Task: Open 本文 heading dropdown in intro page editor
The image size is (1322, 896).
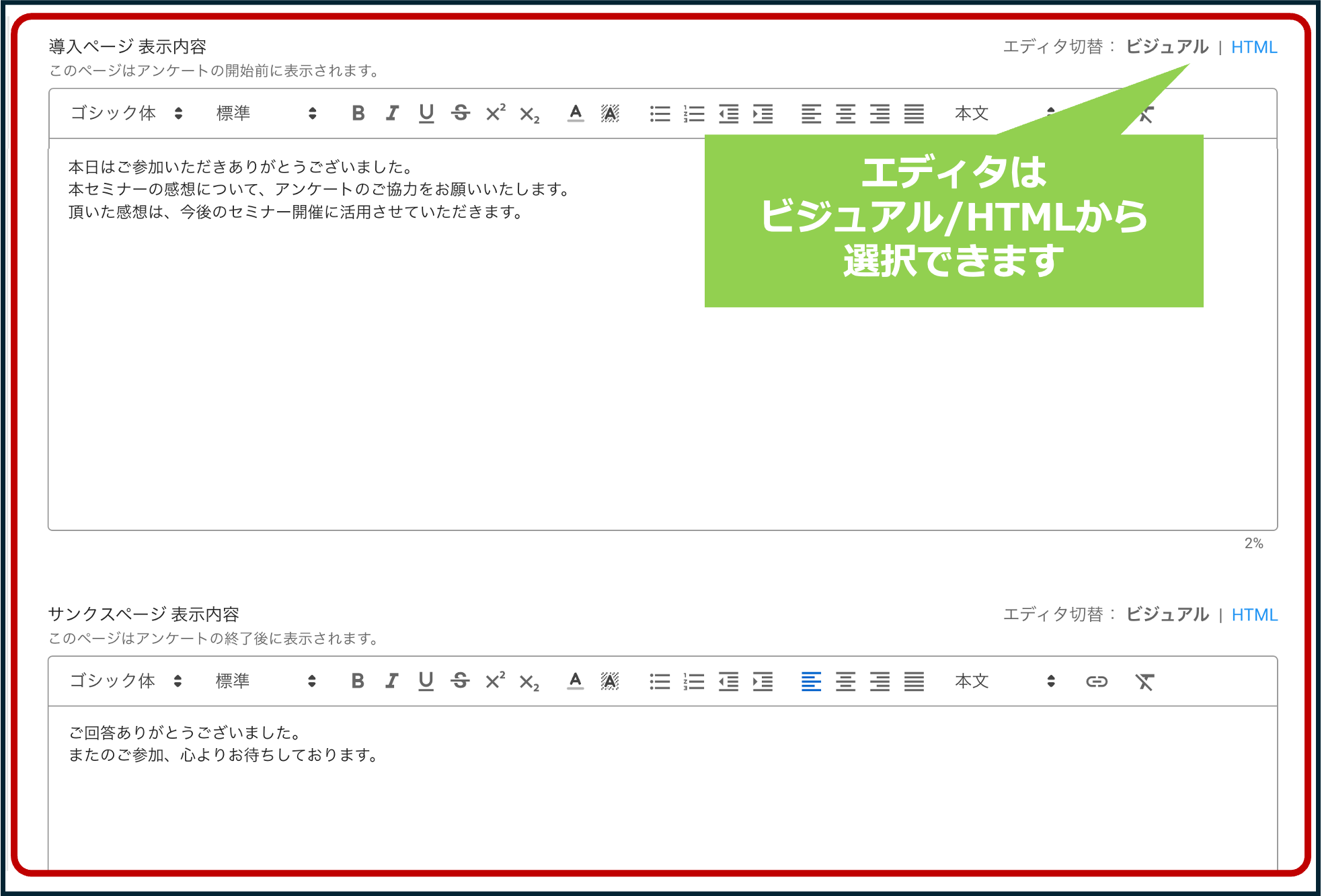Action: 1005,113
